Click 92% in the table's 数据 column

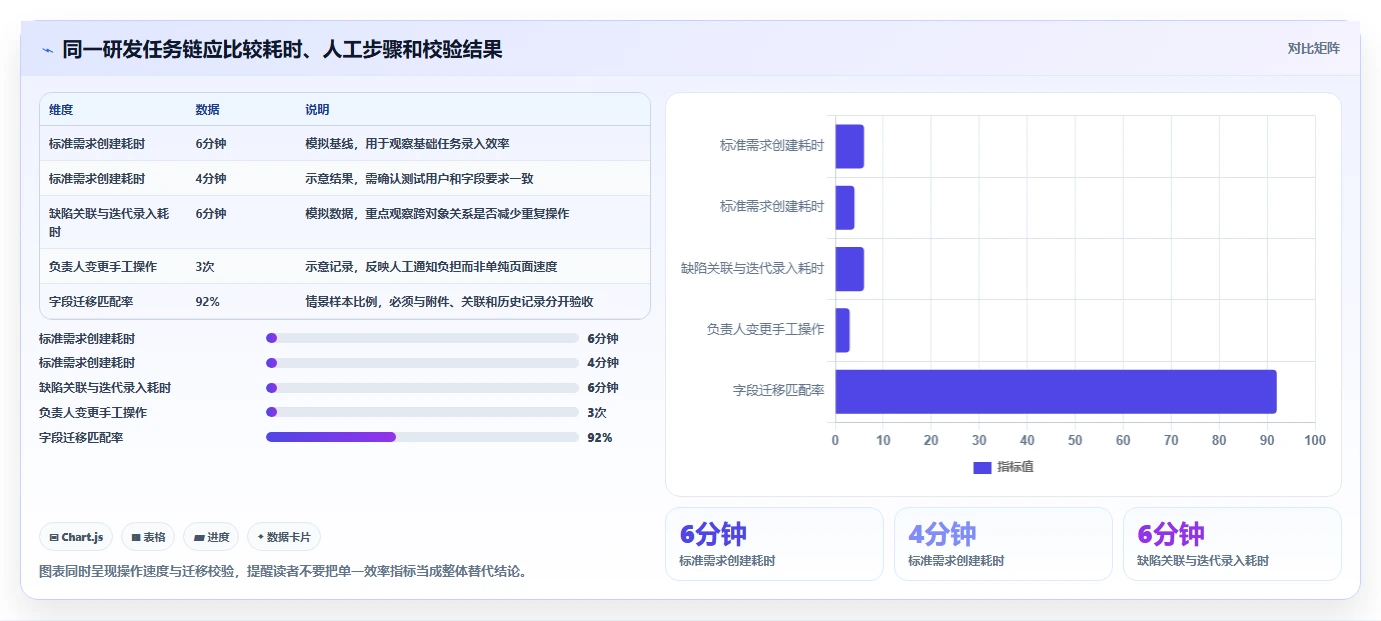[x=207, y=302]
